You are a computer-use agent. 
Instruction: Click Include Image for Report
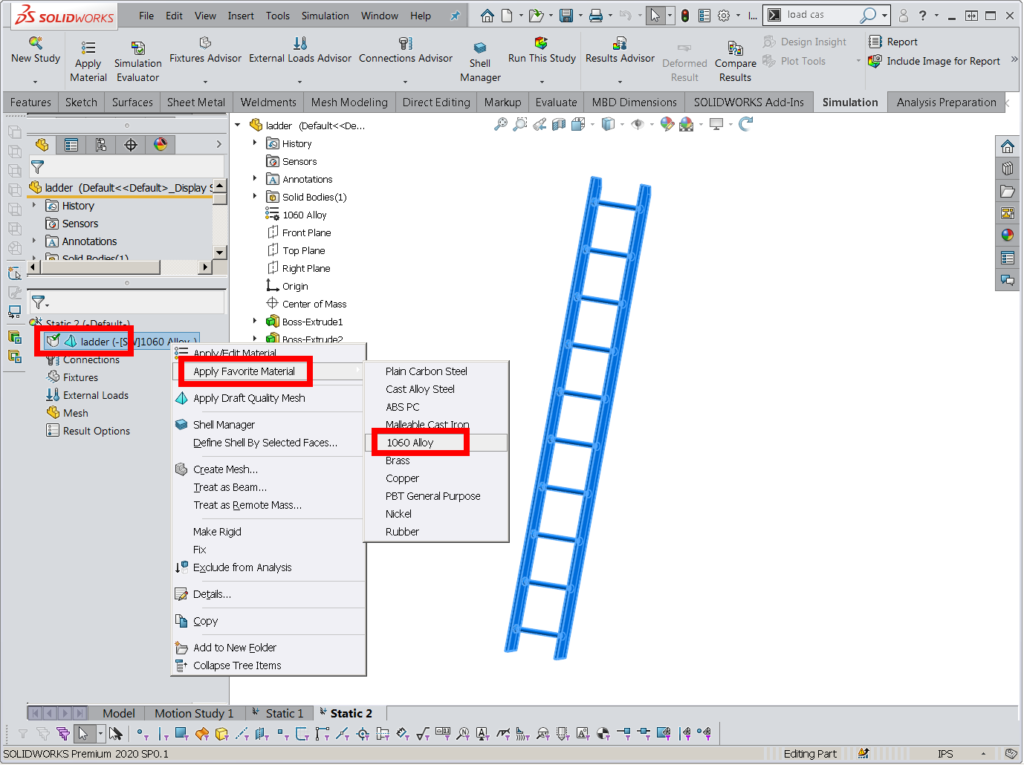pos(934,61)
